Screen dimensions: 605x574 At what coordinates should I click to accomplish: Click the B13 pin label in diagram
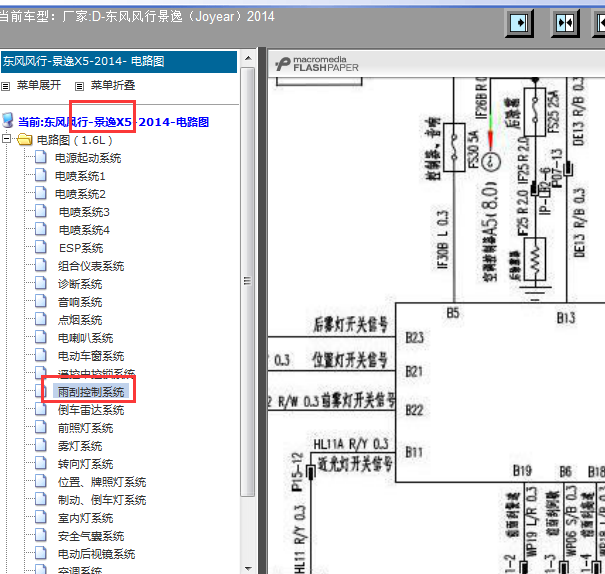pyautogui.click(x=566, y=318)
